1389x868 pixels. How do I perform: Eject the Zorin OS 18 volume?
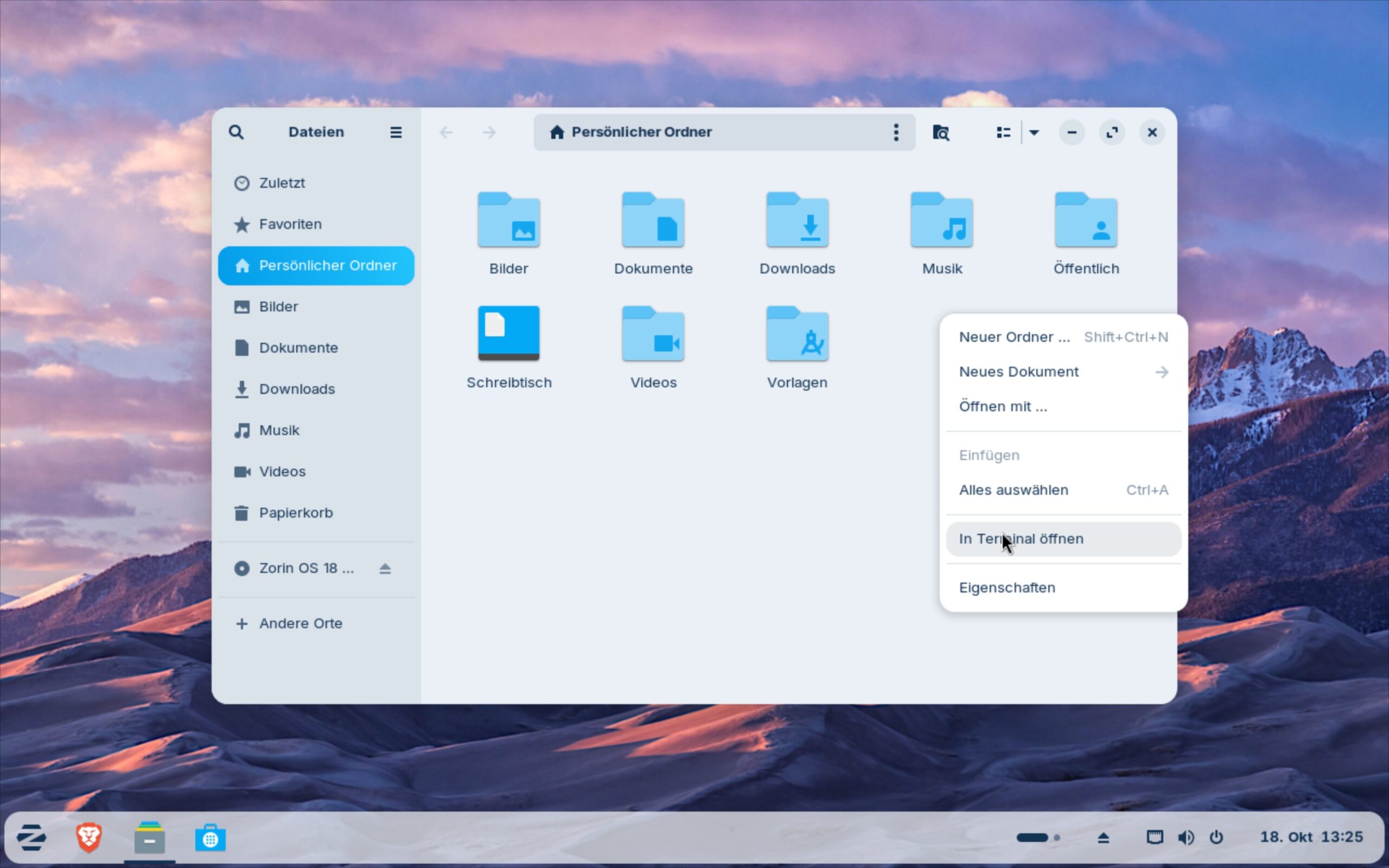[385, 569]
